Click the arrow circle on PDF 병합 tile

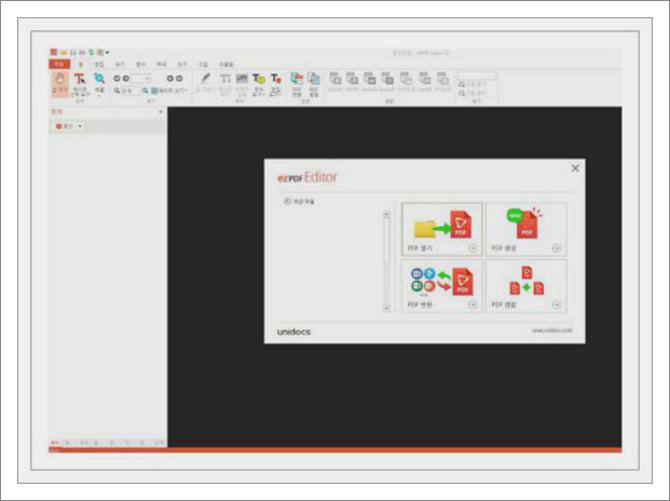(x=556, y=305)
